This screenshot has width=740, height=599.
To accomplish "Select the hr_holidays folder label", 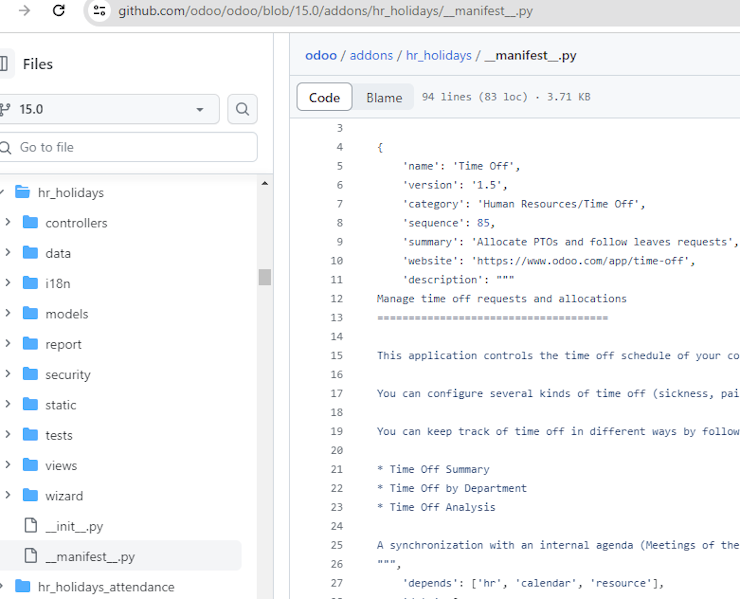I will (x=71, y=193).
